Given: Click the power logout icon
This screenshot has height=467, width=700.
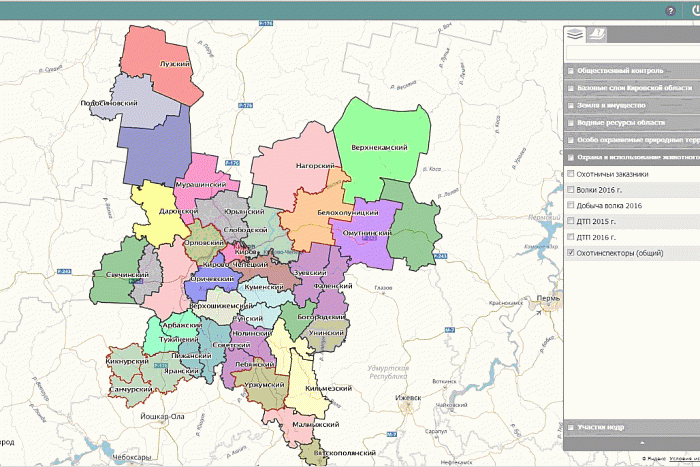Looking at the screenshot, I should tap(696, 11).
